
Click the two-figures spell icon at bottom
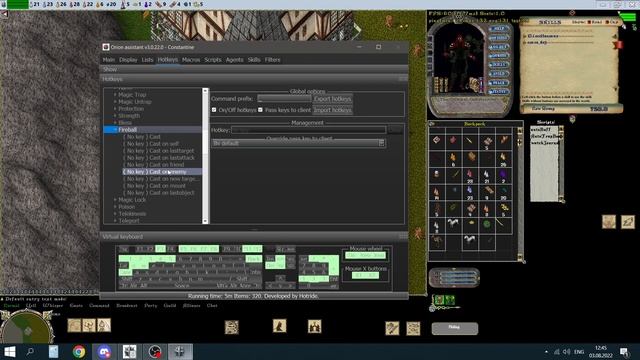(x=314, y=326)
